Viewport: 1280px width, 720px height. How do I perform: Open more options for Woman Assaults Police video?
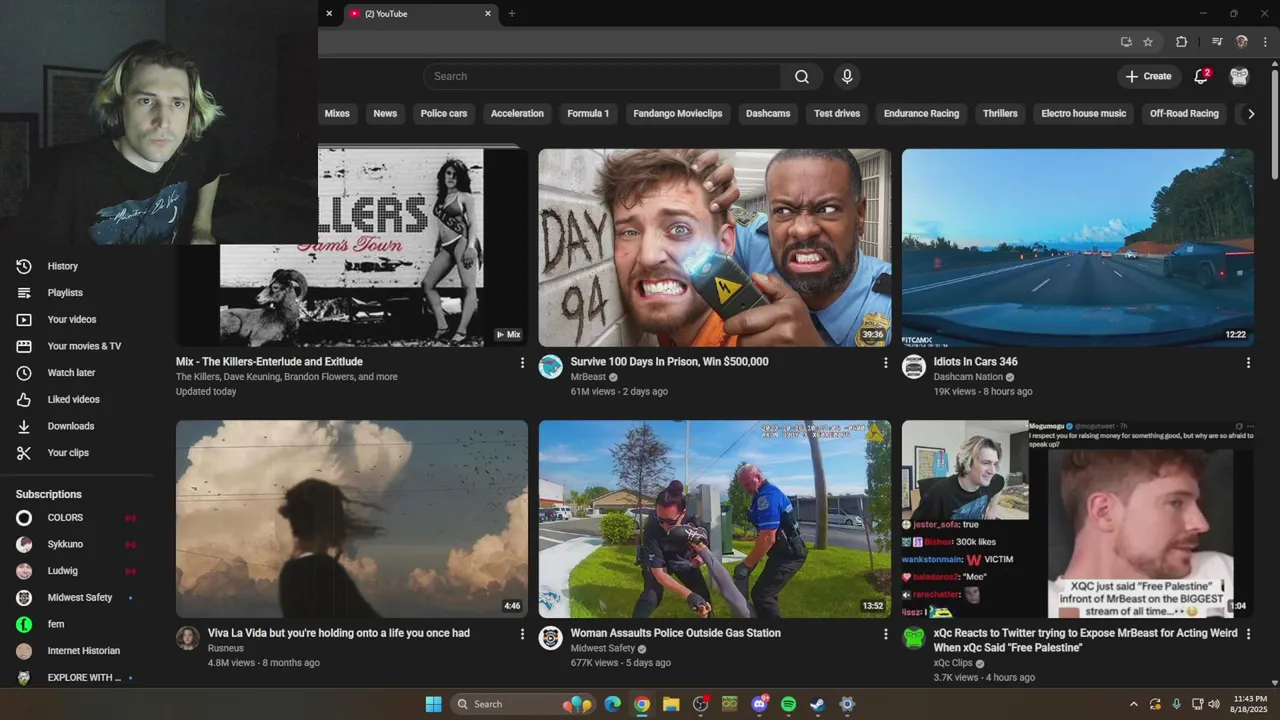(885, 634)
